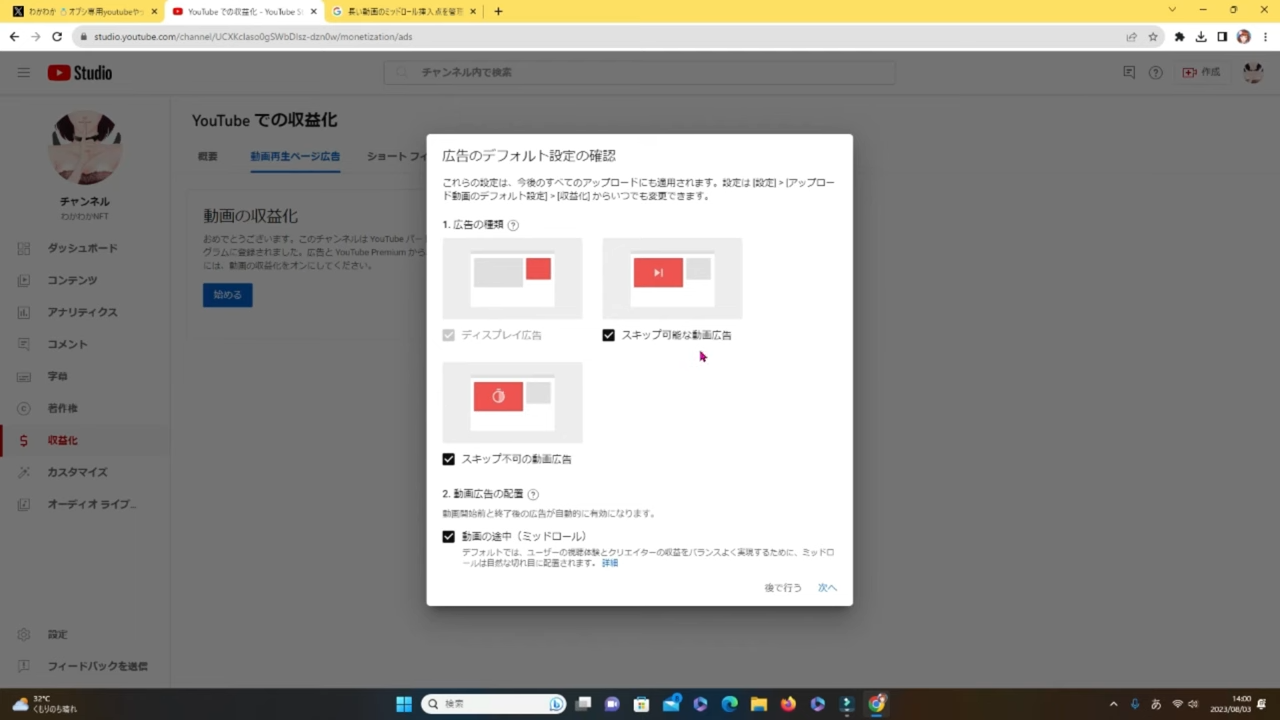Click the YouTube Studio logo

coord(80,73)
